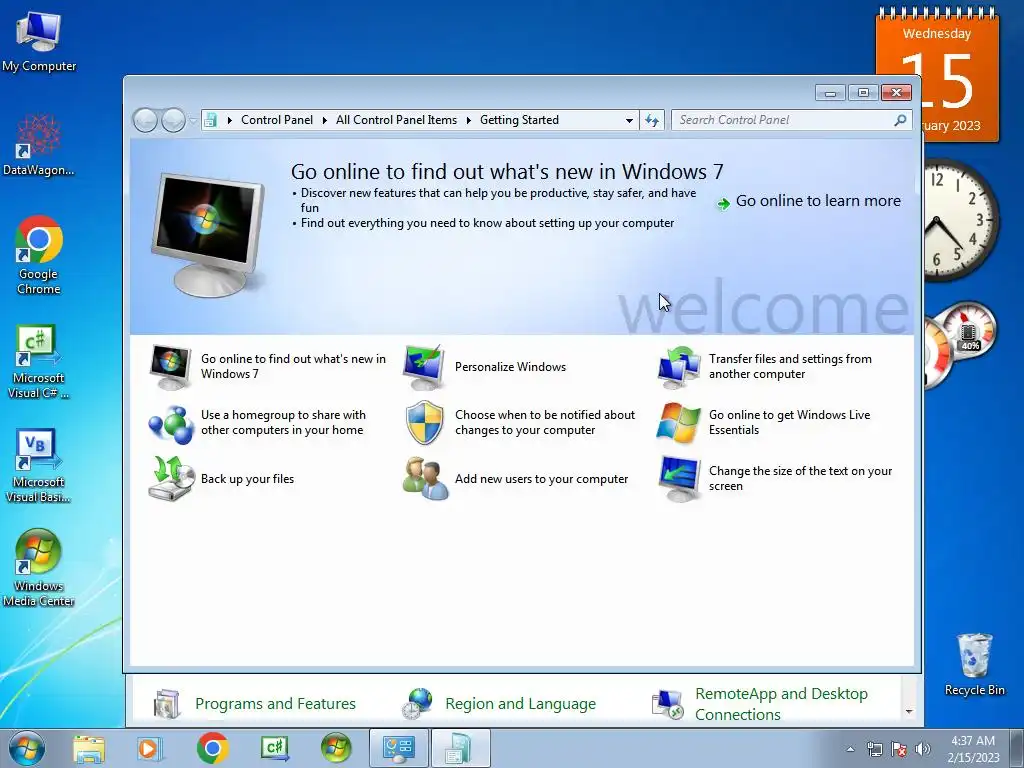
Task: Switch to the Getting Started taskbar window
Action: tap(460, 748)
